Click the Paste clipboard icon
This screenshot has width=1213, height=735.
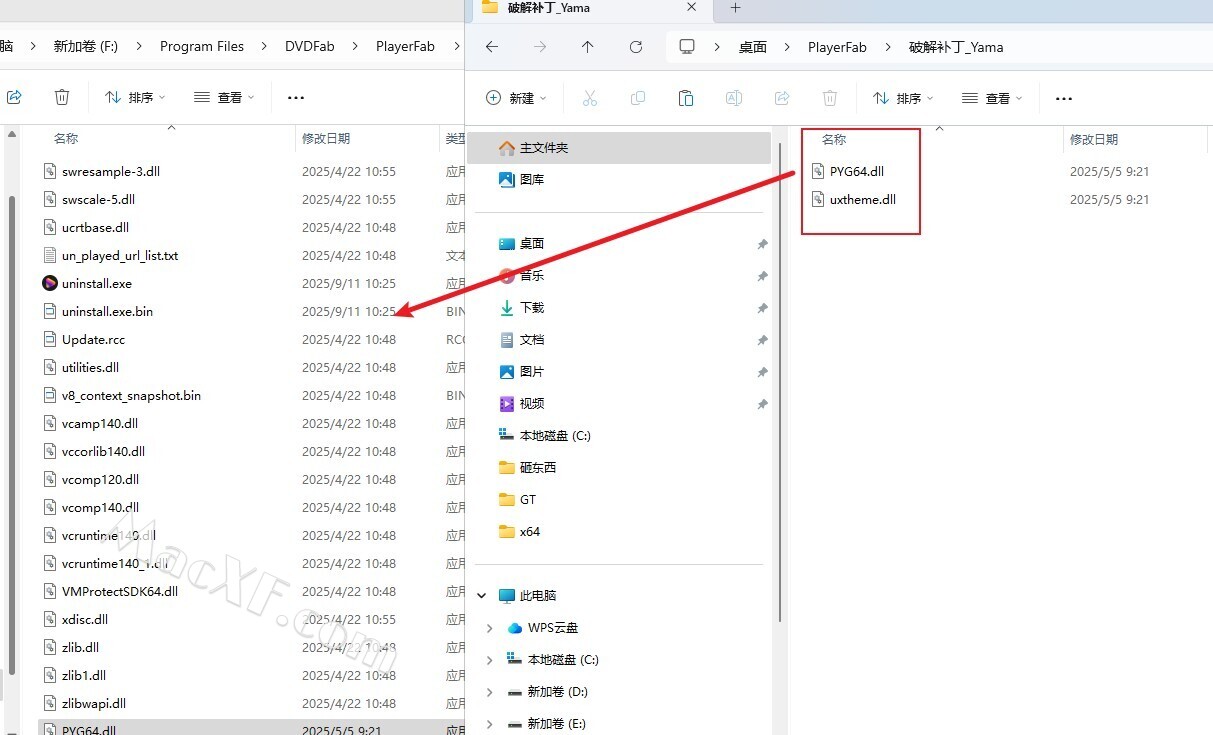685,98
